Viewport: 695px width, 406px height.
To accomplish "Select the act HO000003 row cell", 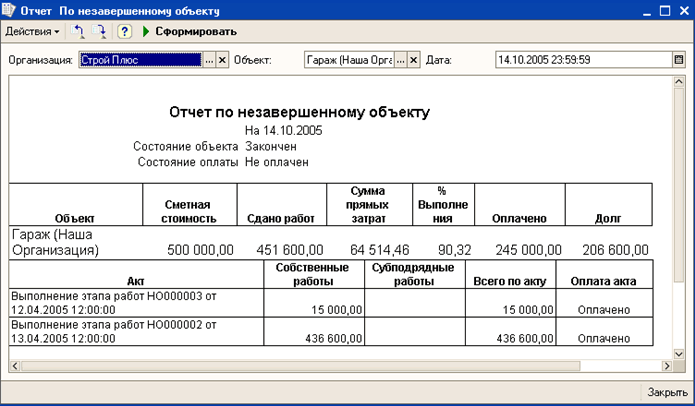I will pyautogui.click(x=136, y=302).
